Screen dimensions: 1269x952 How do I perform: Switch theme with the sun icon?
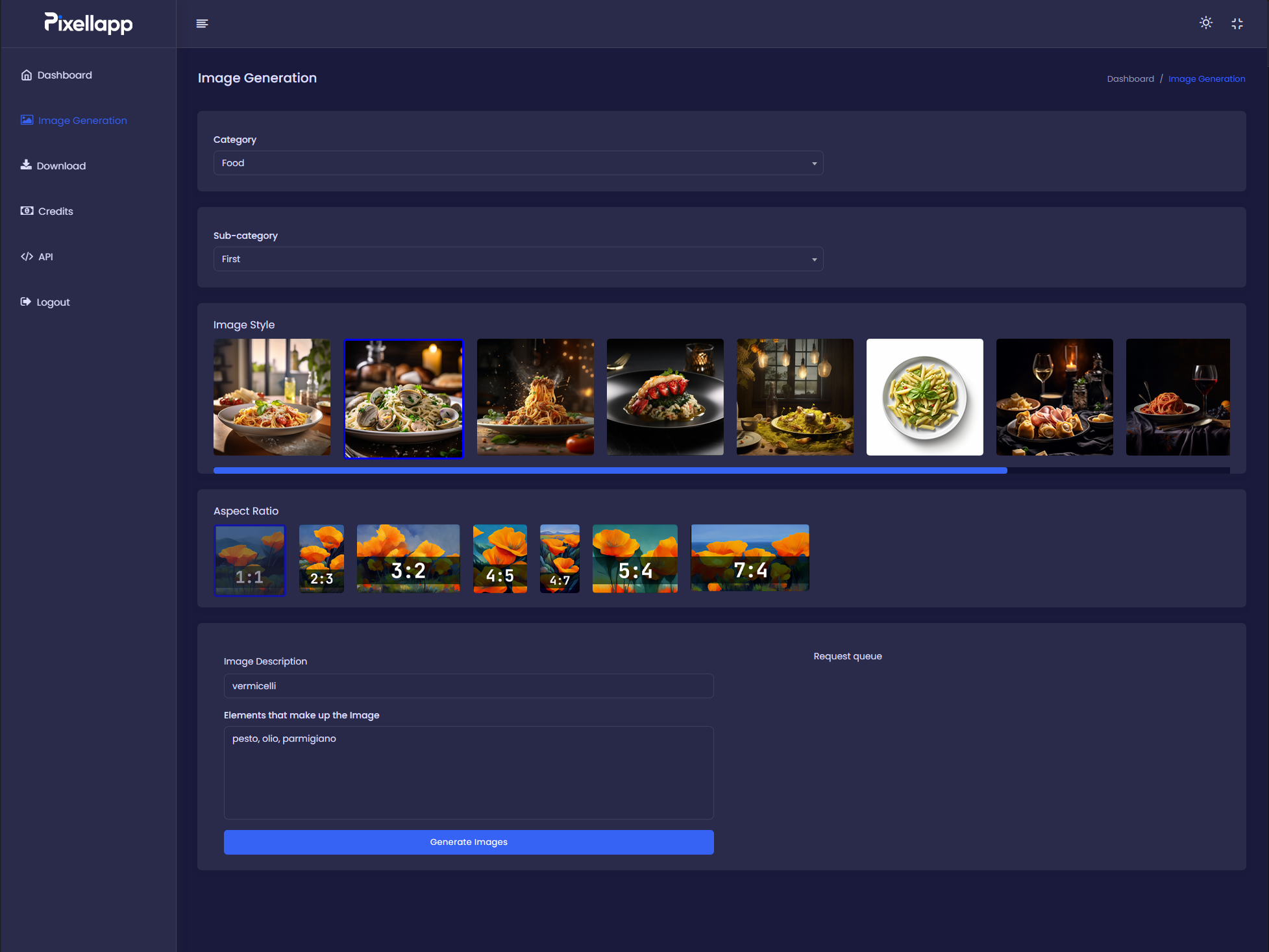click(1206, 23)
